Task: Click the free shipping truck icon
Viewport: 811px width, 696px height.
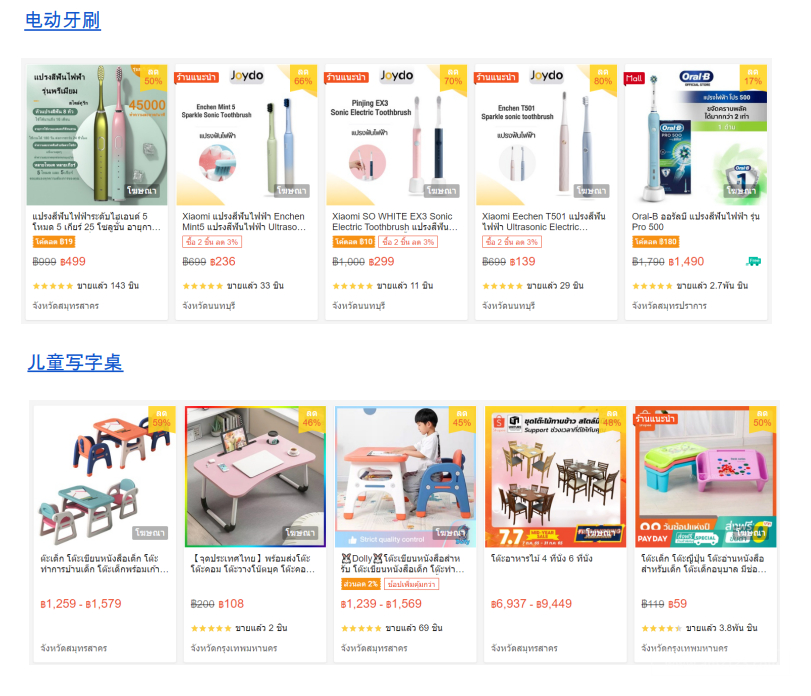Action: (x=753, y=261)
